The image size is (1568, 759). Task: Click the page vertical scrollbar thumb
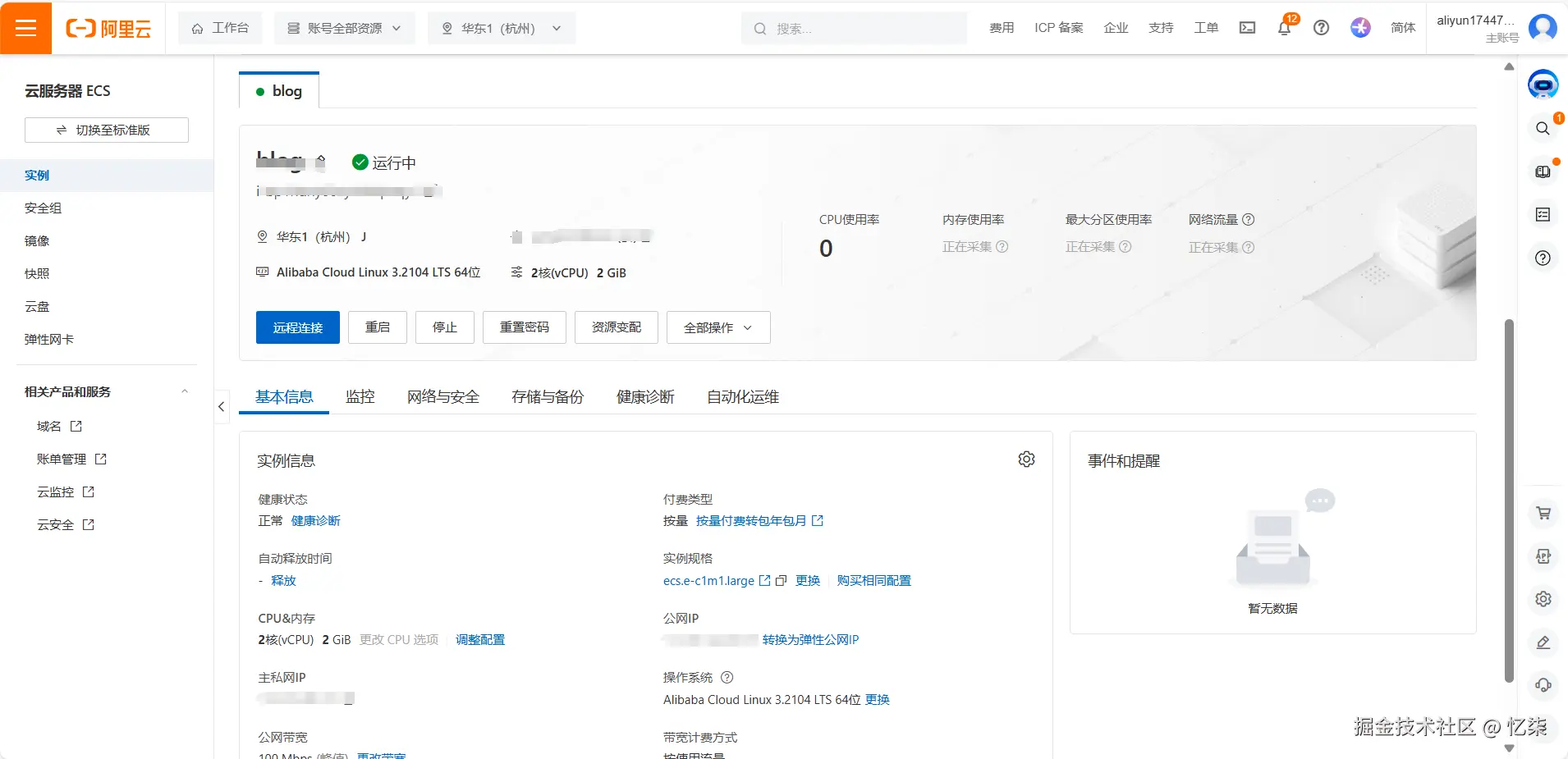pos(1509,501)
